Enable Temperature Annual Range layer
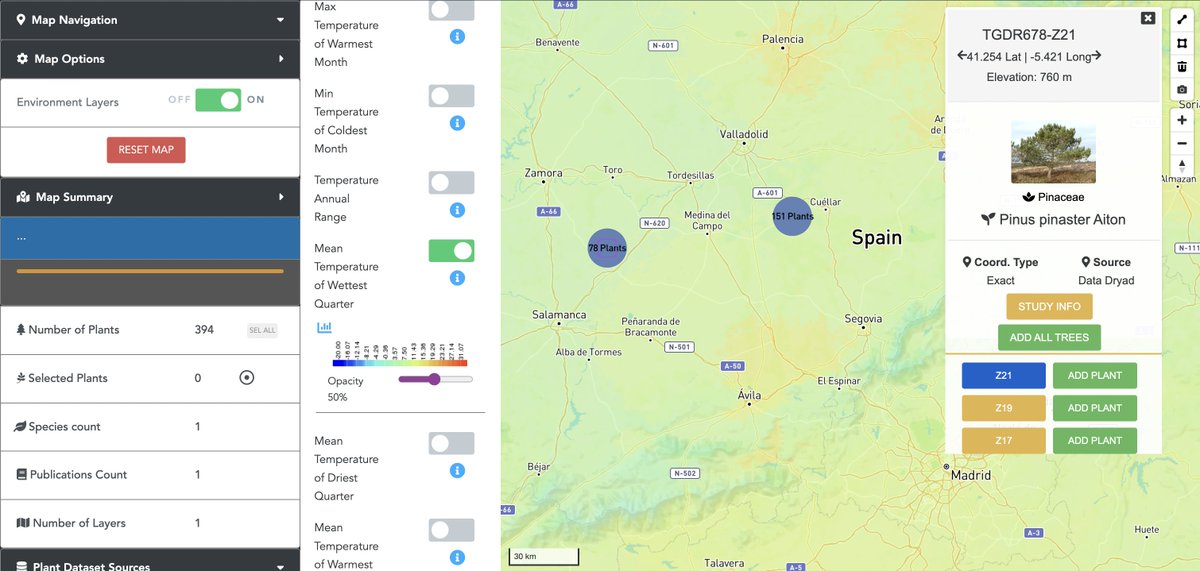The height and width of the screenshot is (571, 1200). pyautogui.click(x=451, y=182)
